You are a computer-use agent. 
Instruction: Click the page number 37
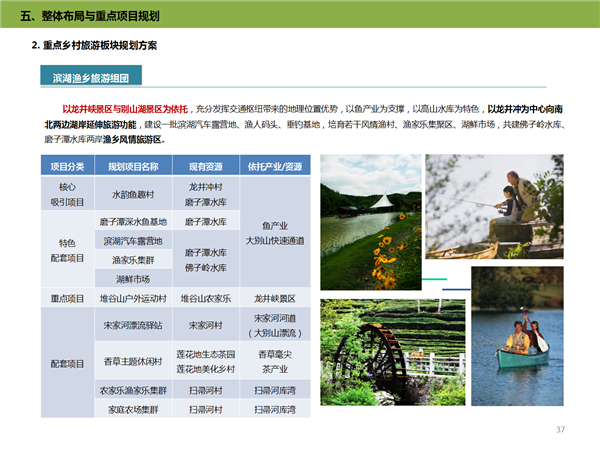[x=560, y=429]
